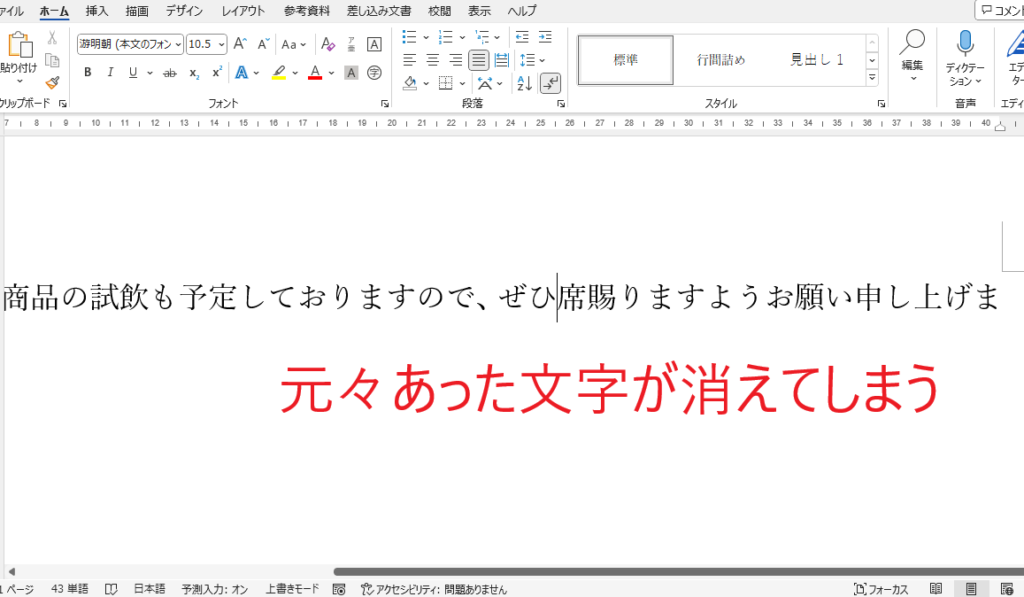Open the font size dropdown
This screenshot has height=597, width=1024.
pos(221,44)
